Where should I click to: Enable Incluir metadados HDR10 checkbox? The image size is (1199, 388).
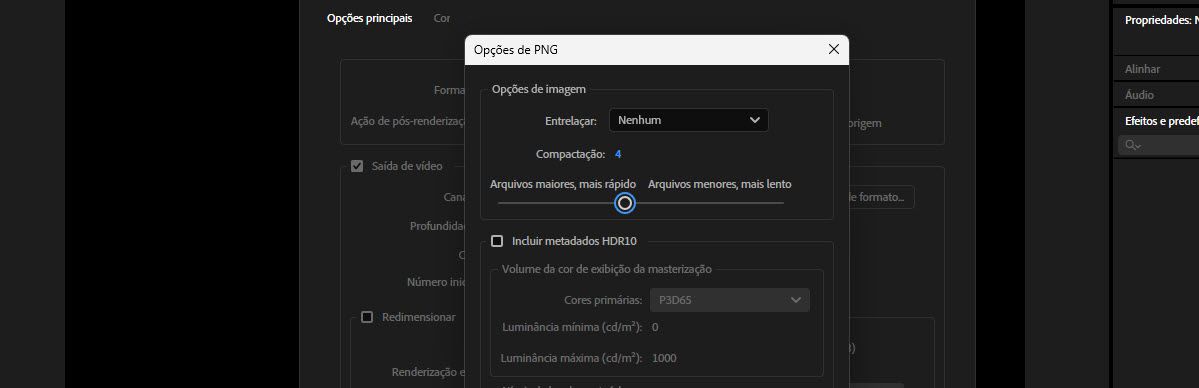click(497, 241)
